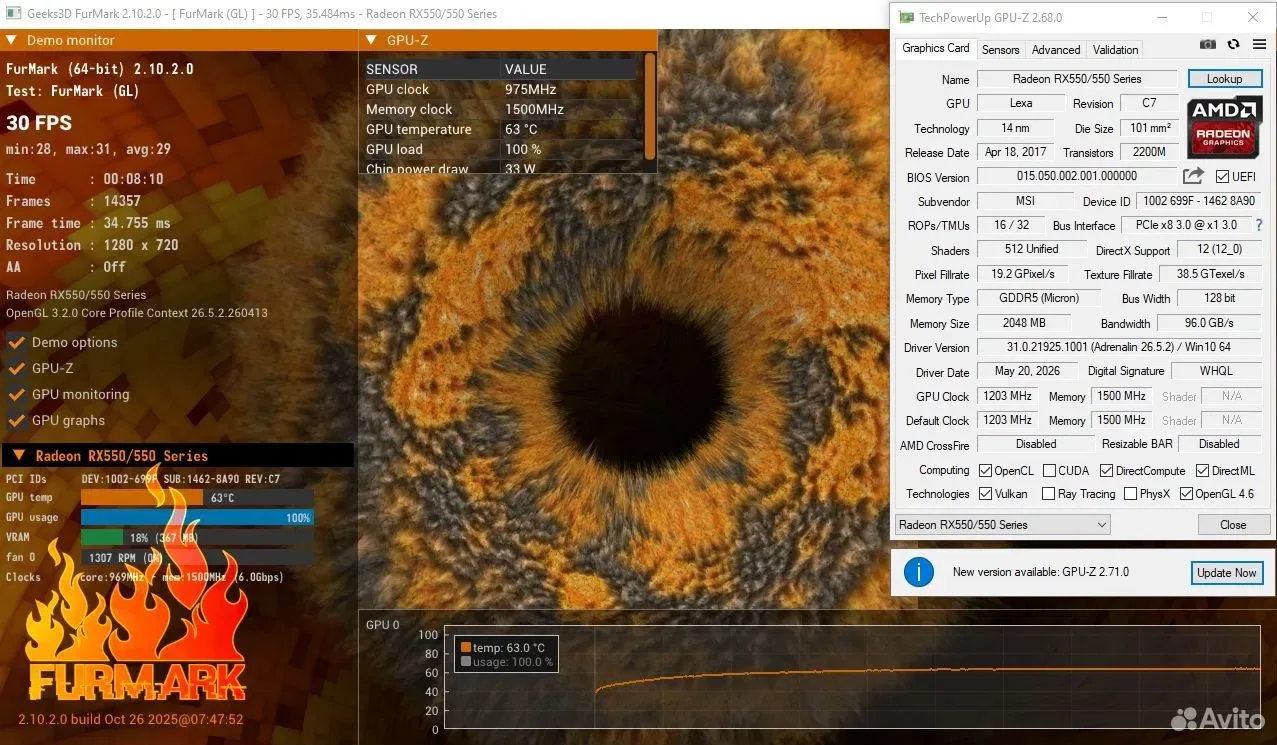Click the BIOS Version field

[x=1076, y=177]
